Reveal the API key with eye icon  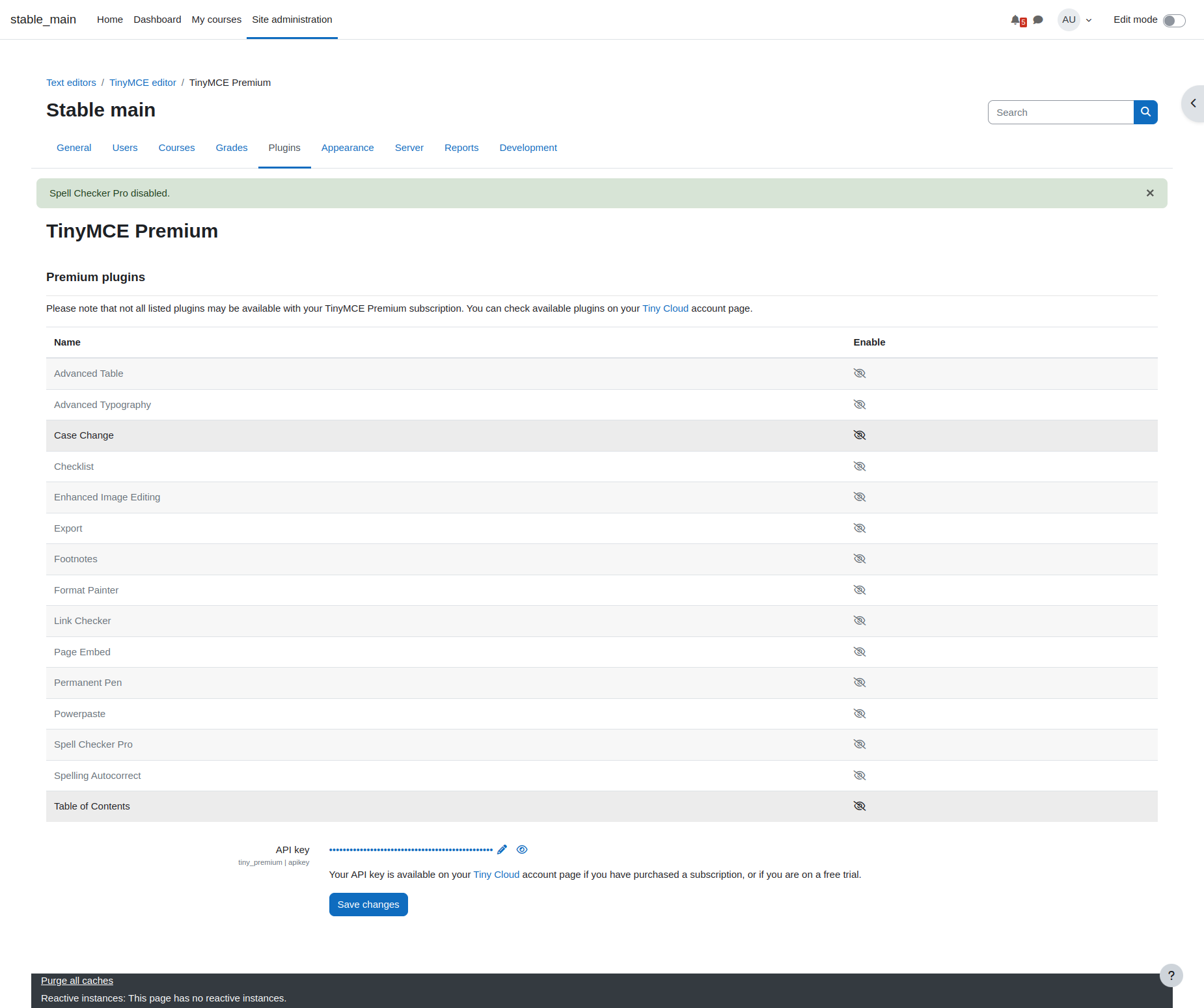click(x=522, y=850)
